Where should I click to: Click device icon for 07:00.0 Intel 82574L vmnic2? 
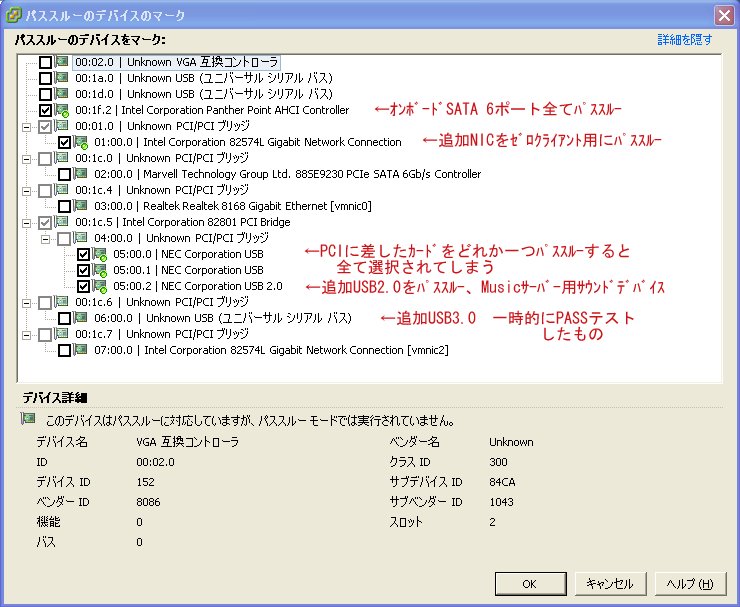click(82, 350)
